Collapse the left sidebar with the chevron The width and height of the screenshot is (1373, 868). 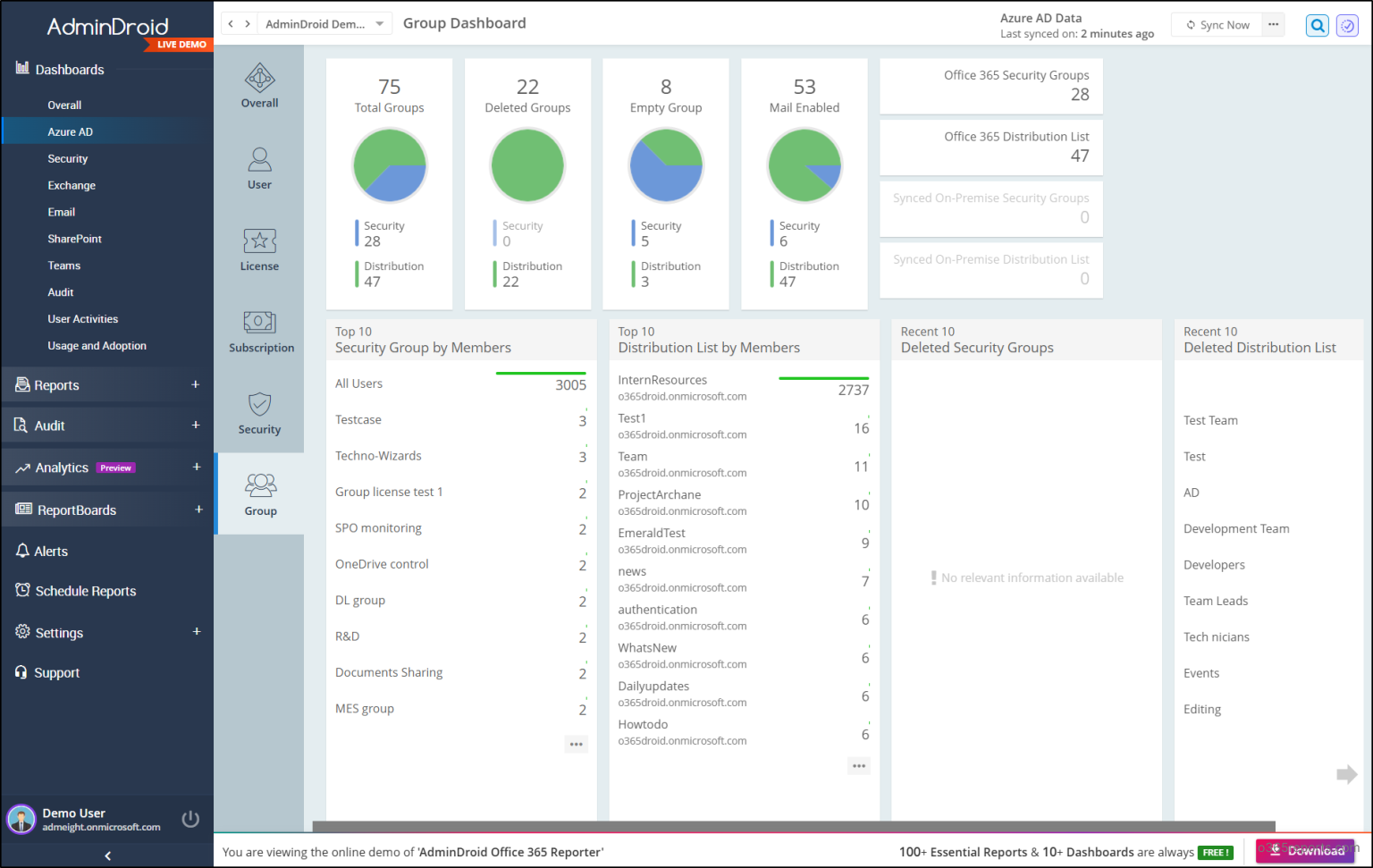(x=107, y=855)
